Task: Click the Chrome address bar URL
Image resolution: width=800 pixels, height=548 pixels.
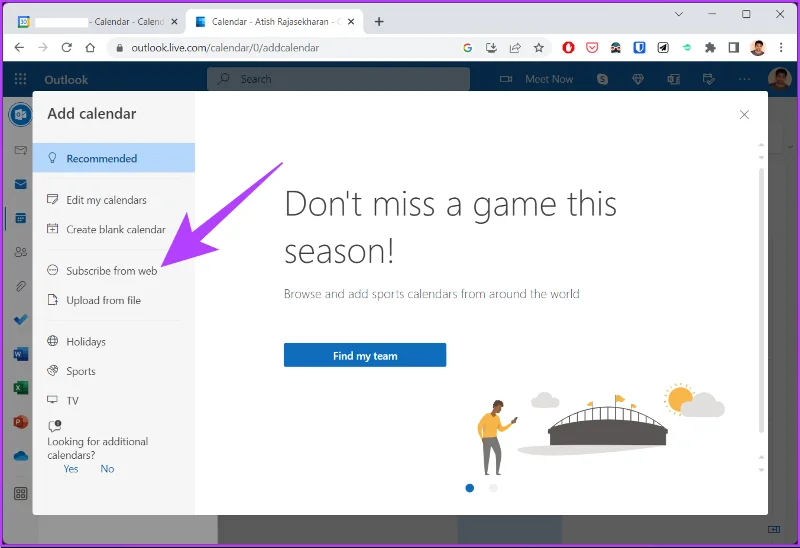Action: pyautogui.click(x=225, y=47)
